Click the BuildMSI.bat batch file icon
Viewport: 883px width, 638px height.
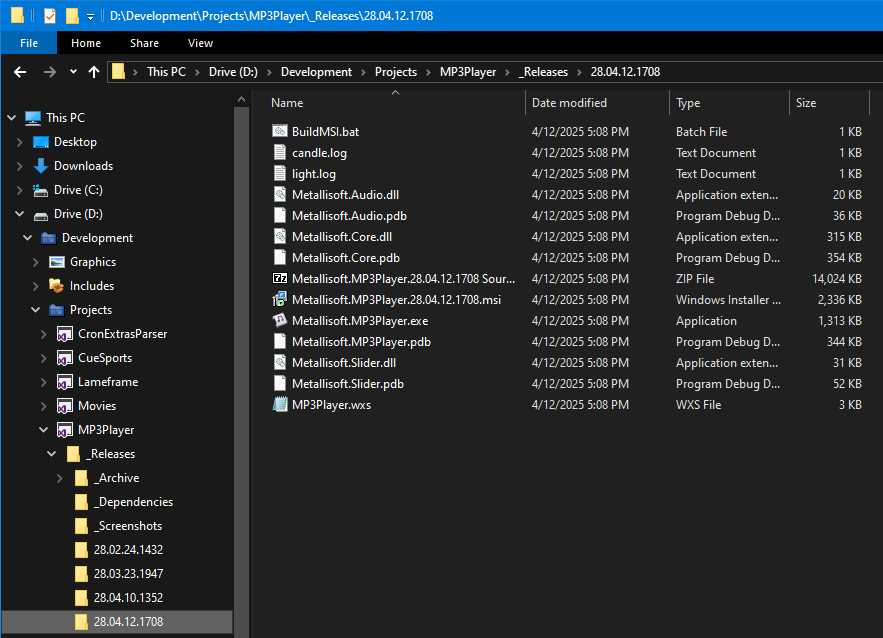tap(280, 132)
